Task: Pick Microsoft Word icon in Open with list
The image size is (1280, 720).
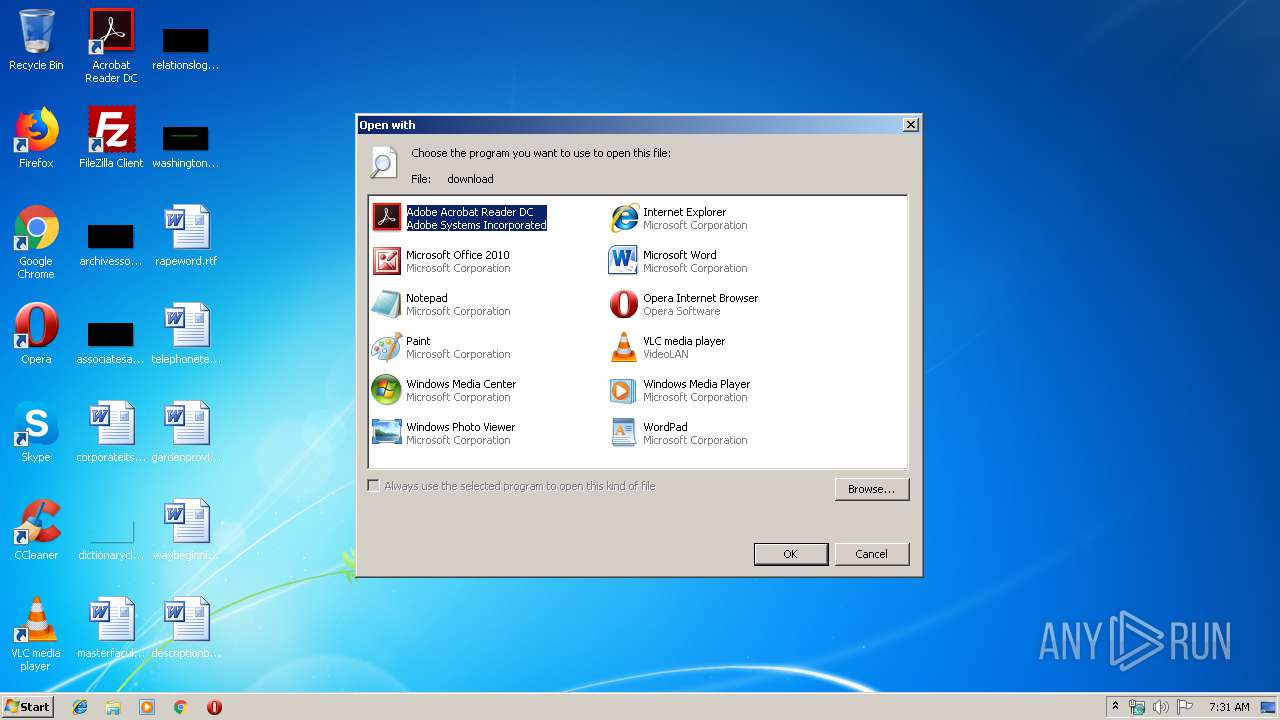Action: [624, 261]
